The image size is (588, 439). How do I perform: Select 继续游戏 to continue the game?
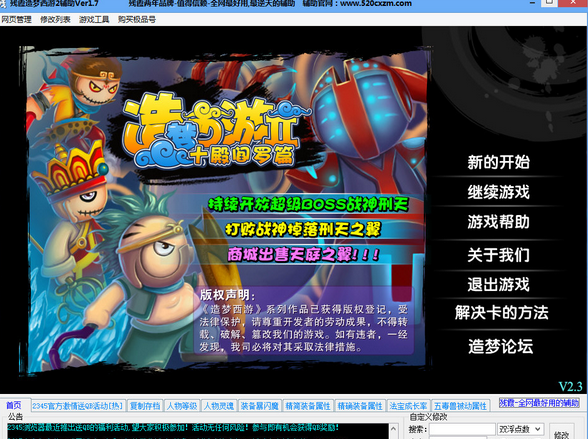pos(498,192)
